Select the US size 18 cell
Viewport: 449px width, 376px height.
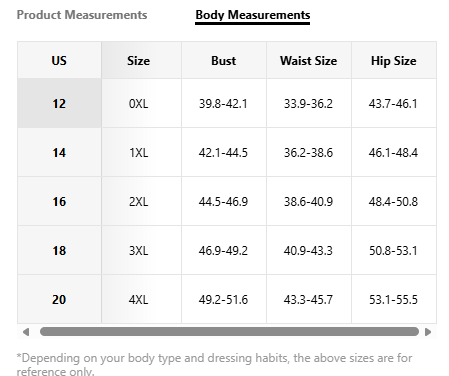tap(59, 250)
